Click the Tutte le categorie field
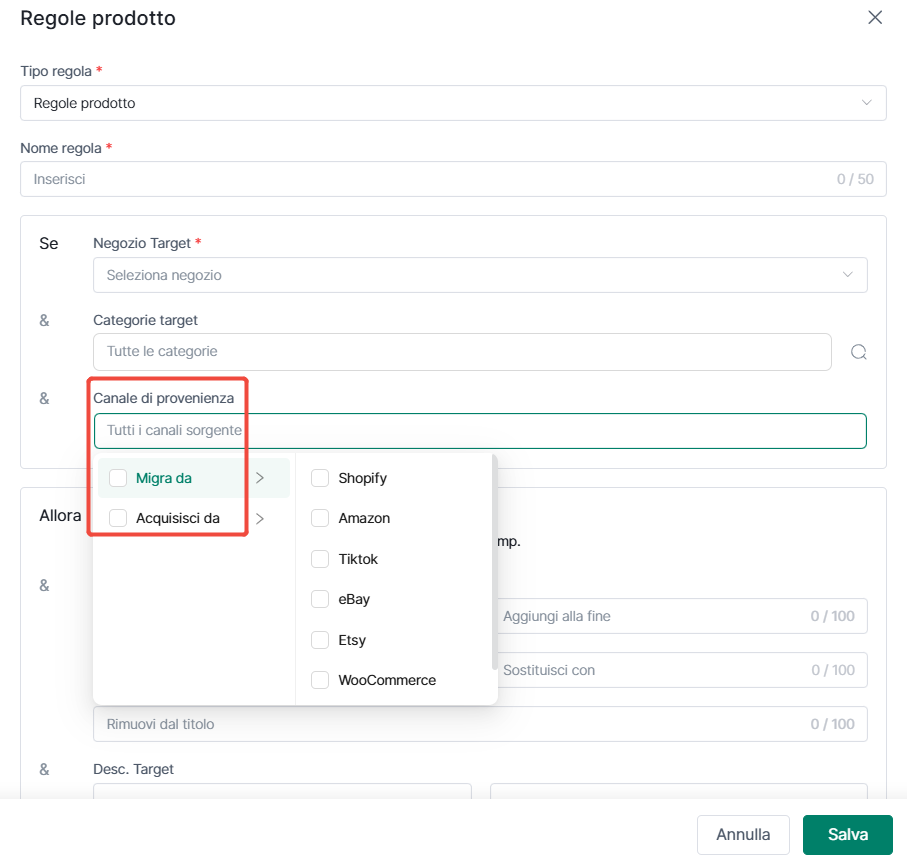This screenshot has height=861, width=907. pyautogui.click(x=462, y=352)
